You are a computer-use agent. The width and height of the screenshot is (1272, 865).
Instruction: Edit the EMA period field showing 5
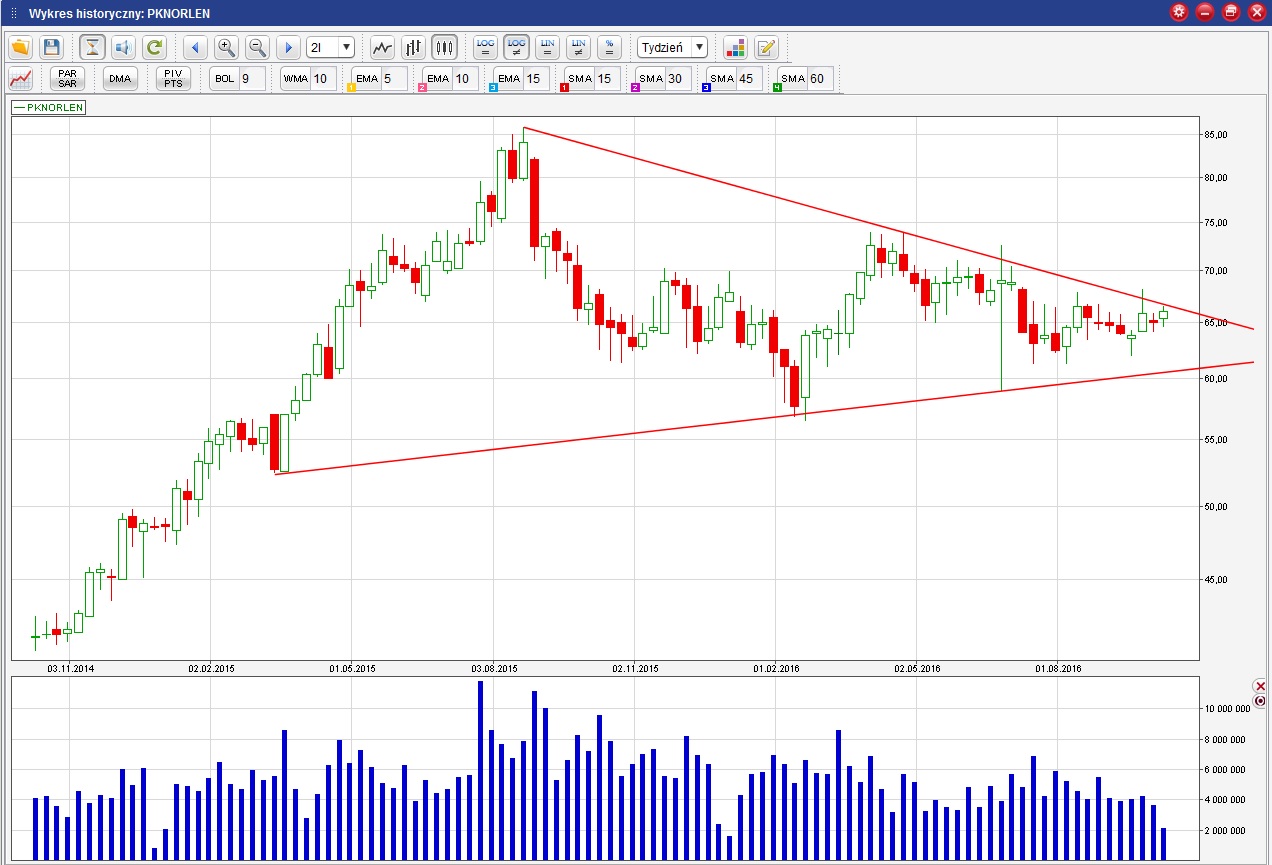[394, 78]
